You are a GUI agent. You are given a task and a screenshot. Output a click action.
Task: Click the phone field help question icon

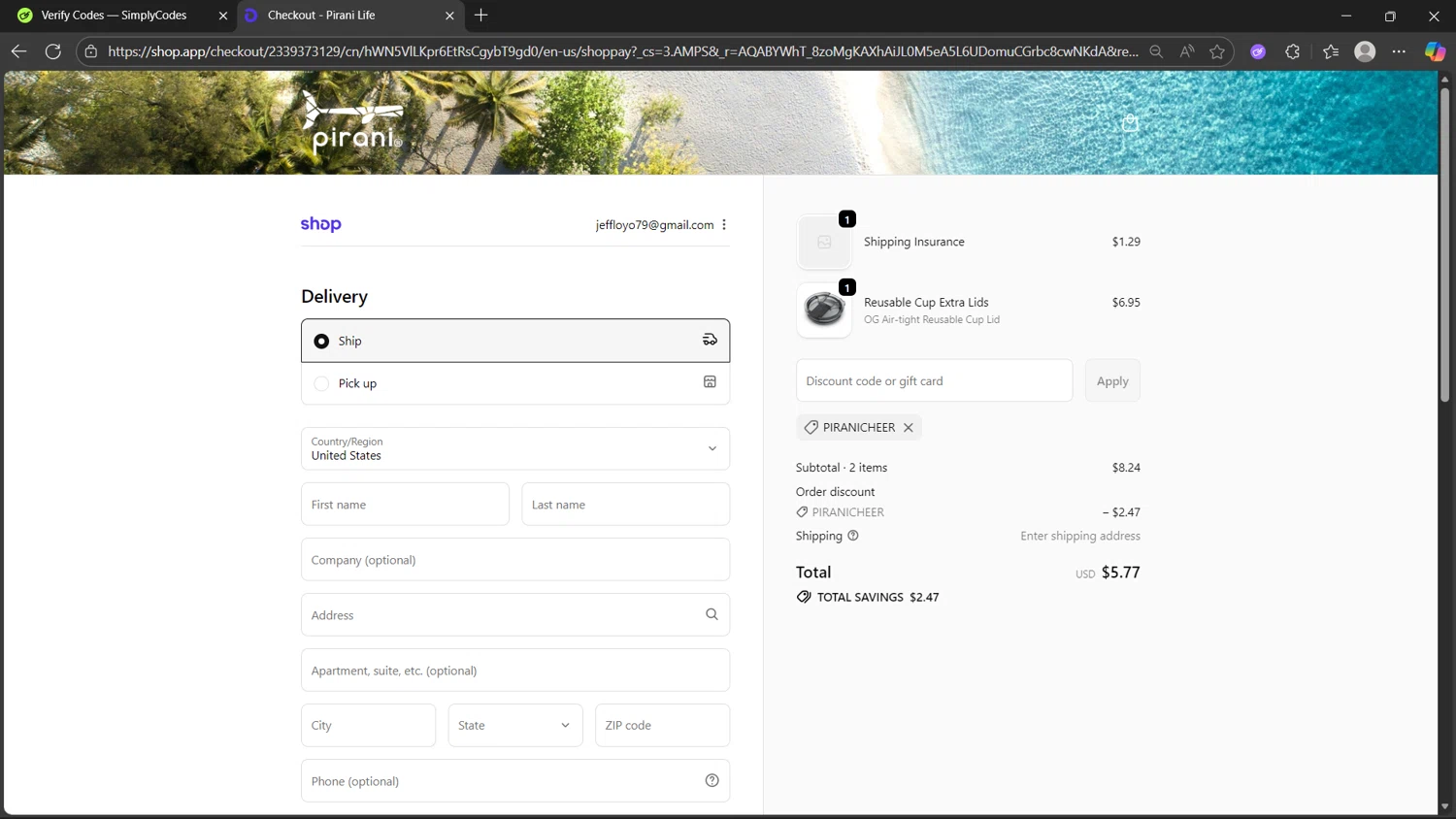711,780
